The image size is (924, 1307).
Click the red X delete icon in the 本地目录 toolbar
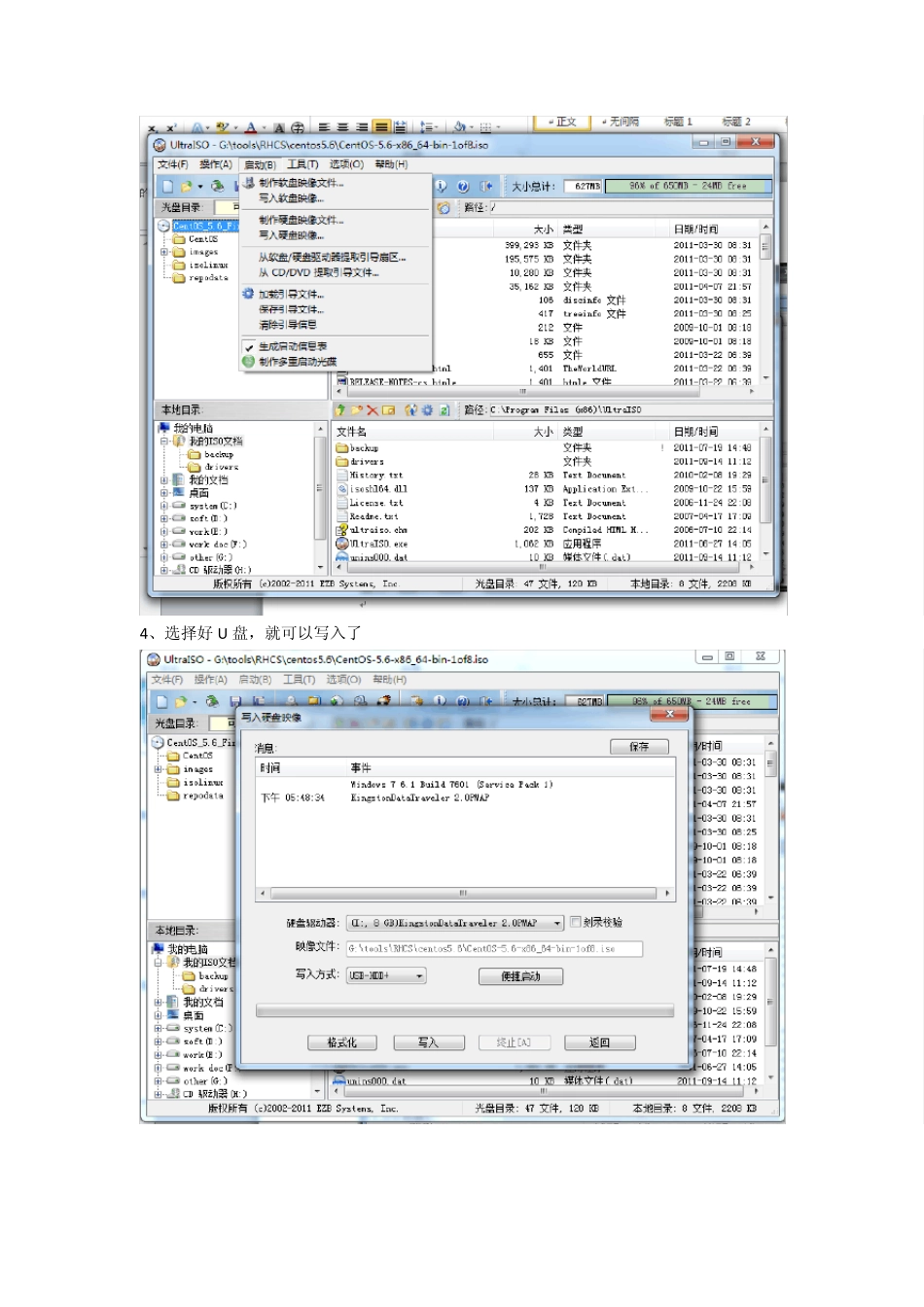(373, 410)
